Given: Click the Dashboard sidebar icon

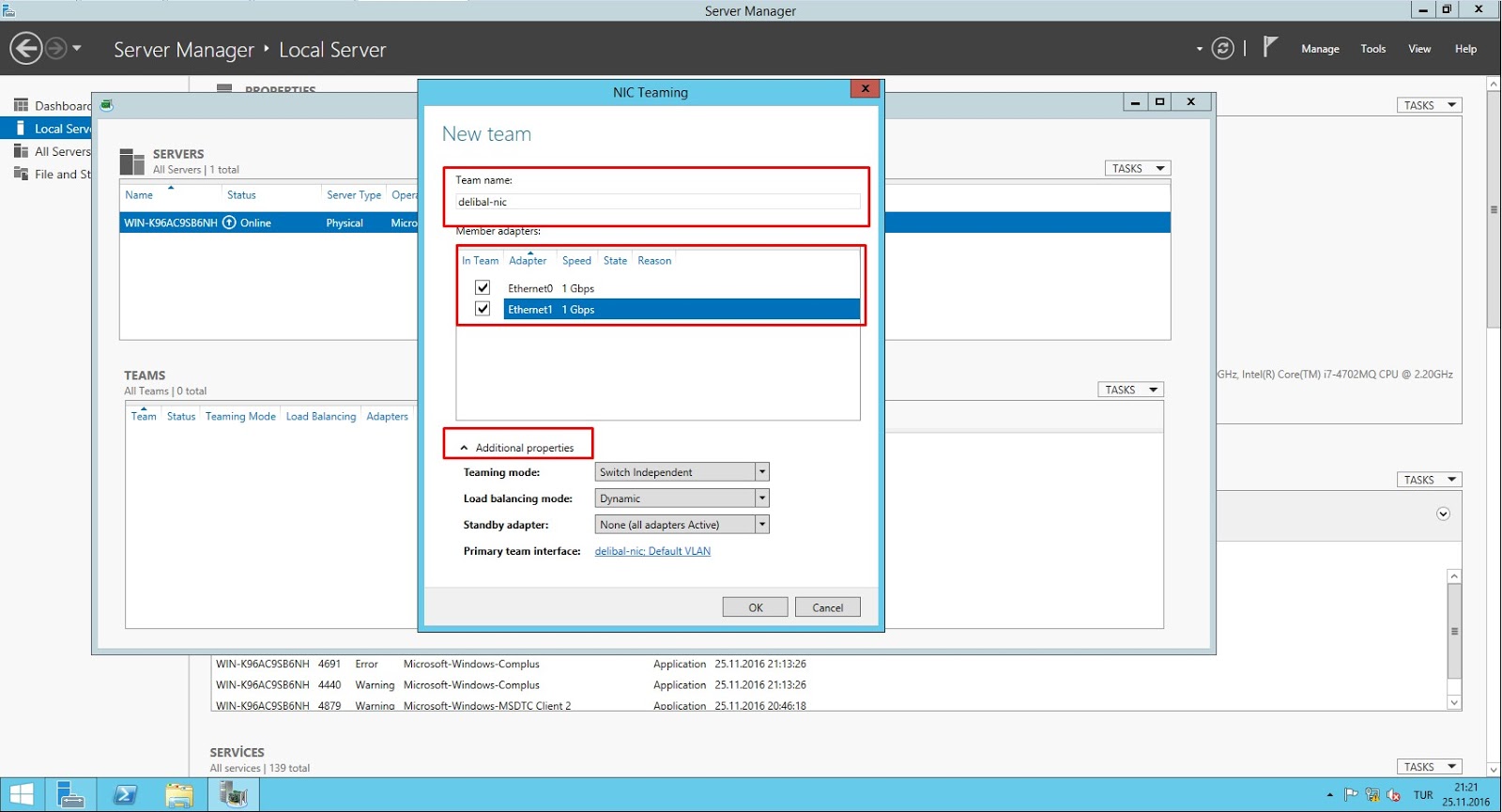Looking at the screenshot, I should [x=21, y=105].
